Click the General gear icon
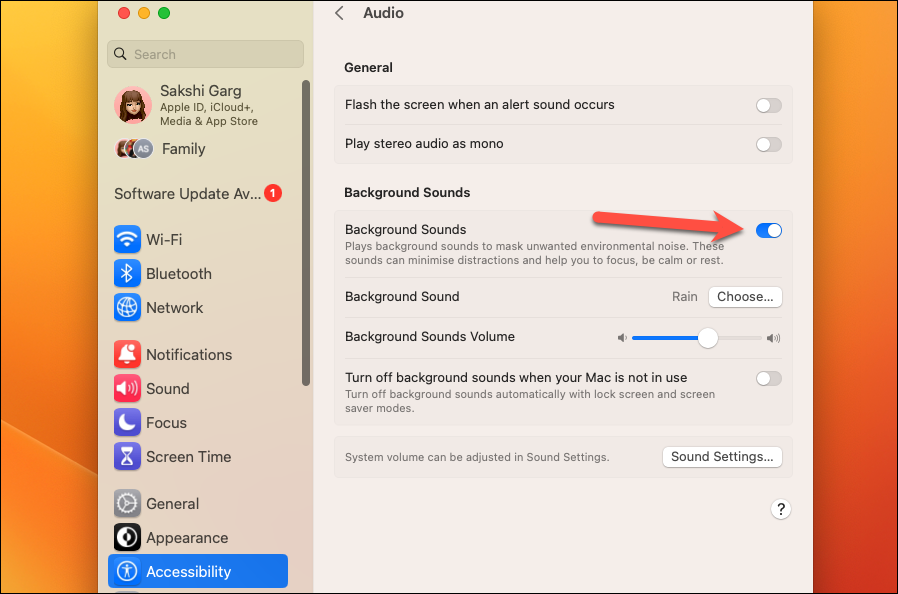This screenshot has height=594, width=898. tap(127, 503)
